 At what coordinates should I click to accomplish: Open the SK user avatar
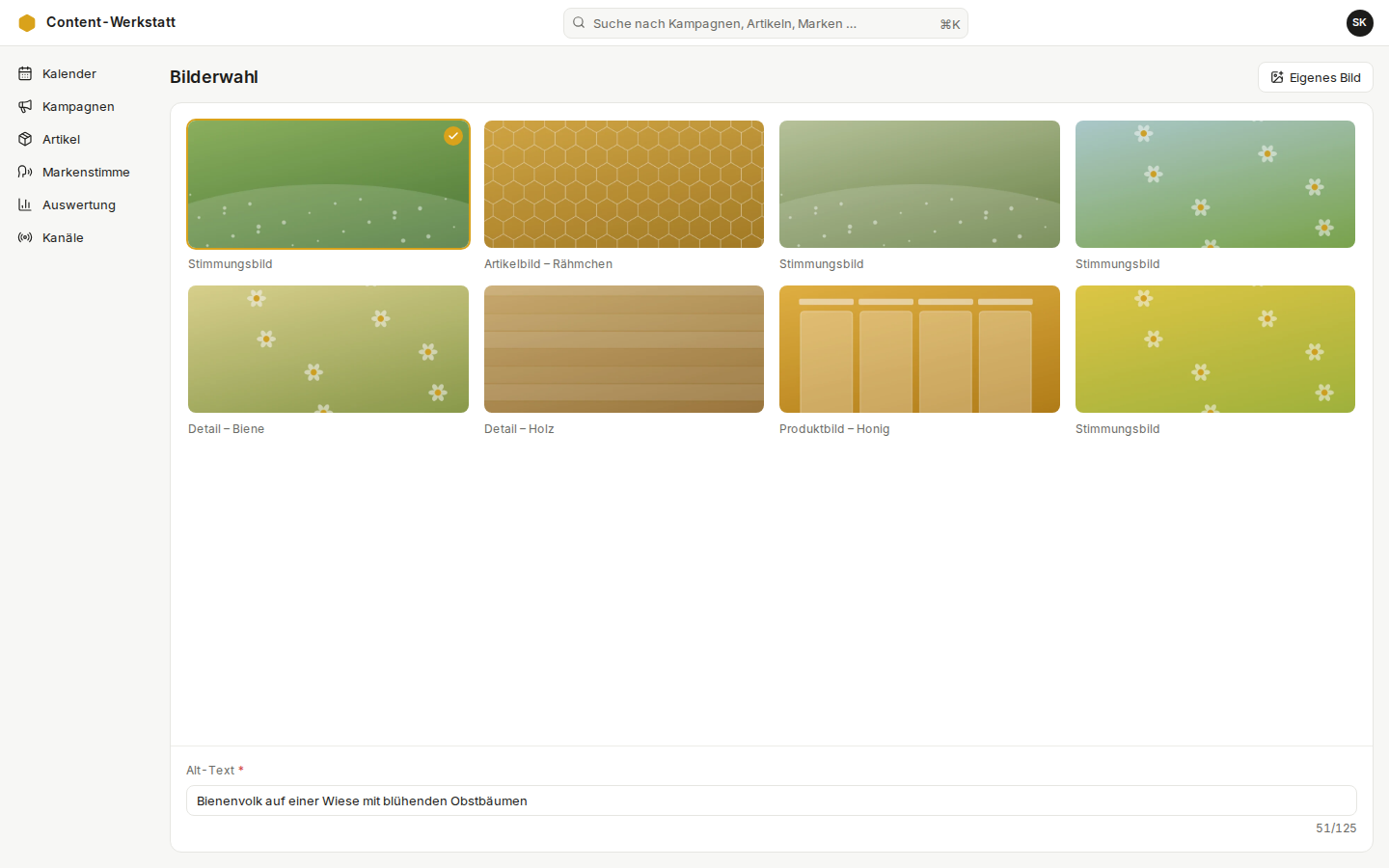click(1360, 23)
